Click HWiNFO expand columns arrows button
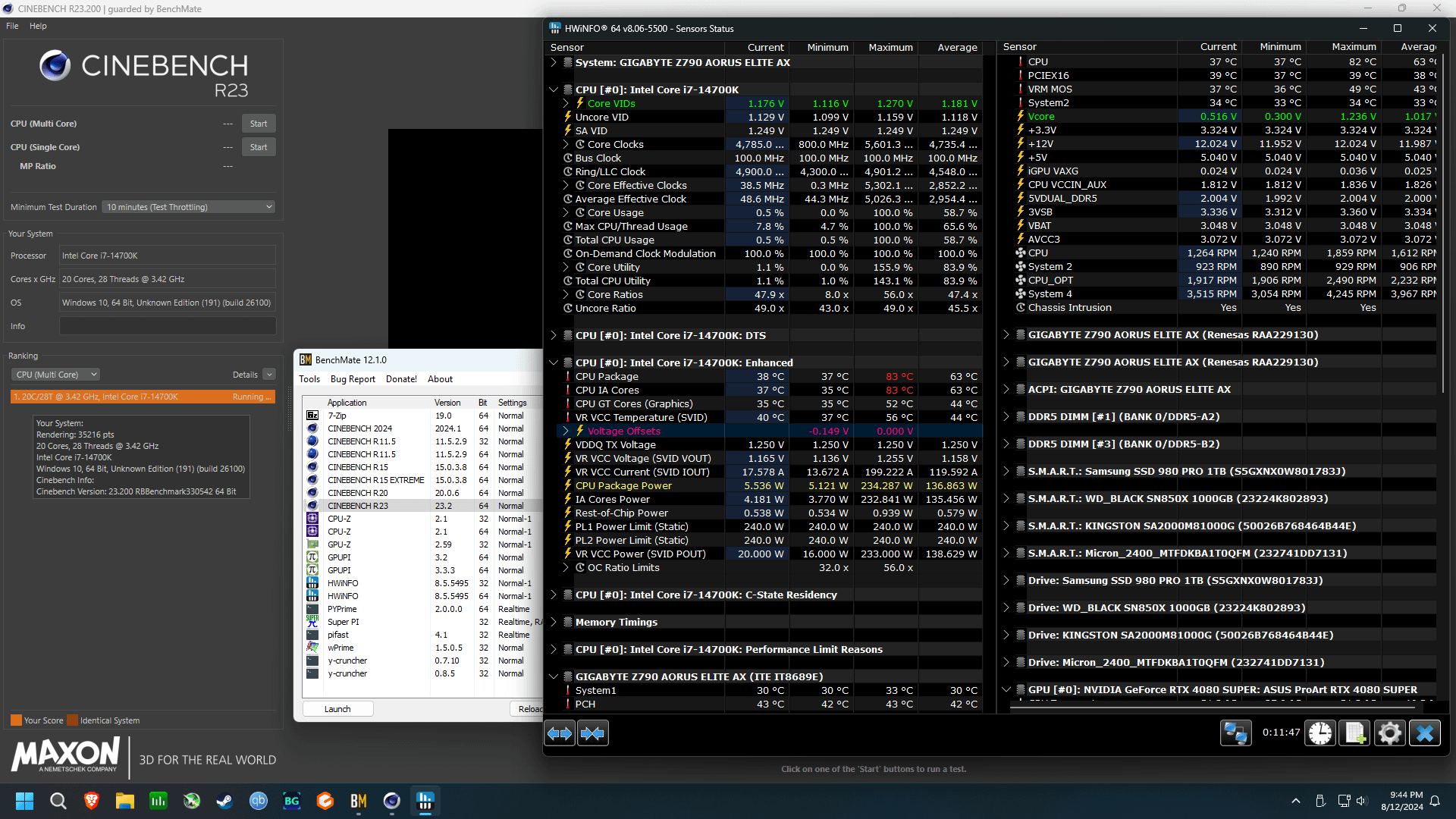The height and width of the screenshot is (819, 1456). [x=560, y=733]
